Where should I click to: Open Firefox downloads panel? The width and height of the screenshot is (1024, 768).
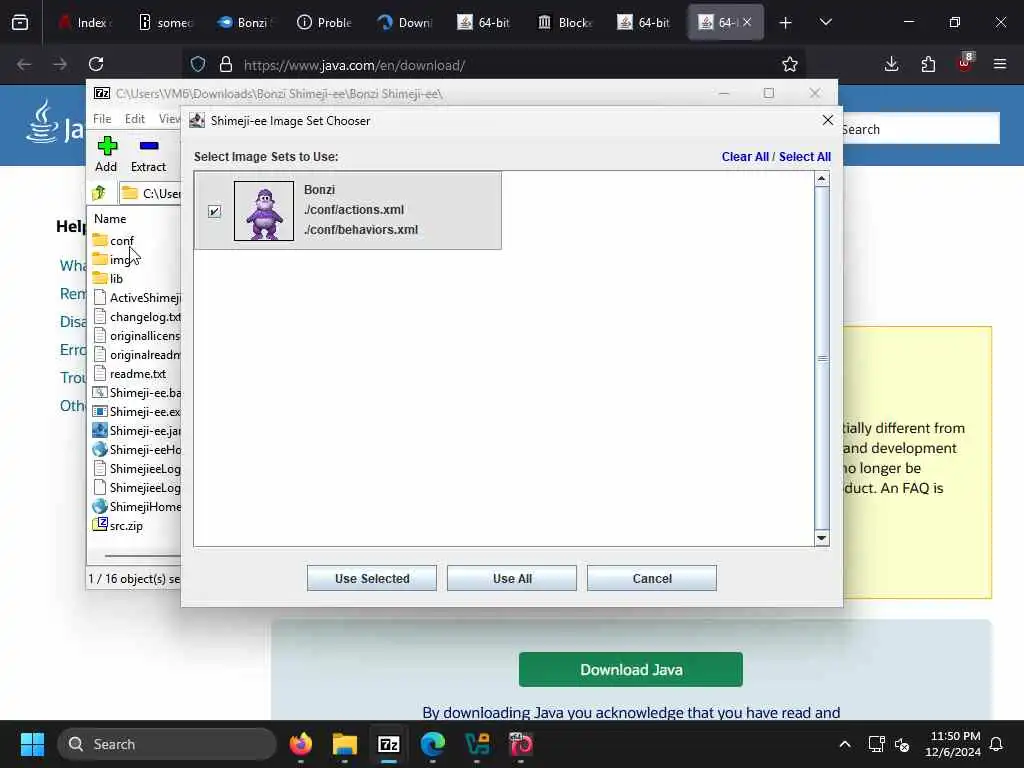click(891, 64)
